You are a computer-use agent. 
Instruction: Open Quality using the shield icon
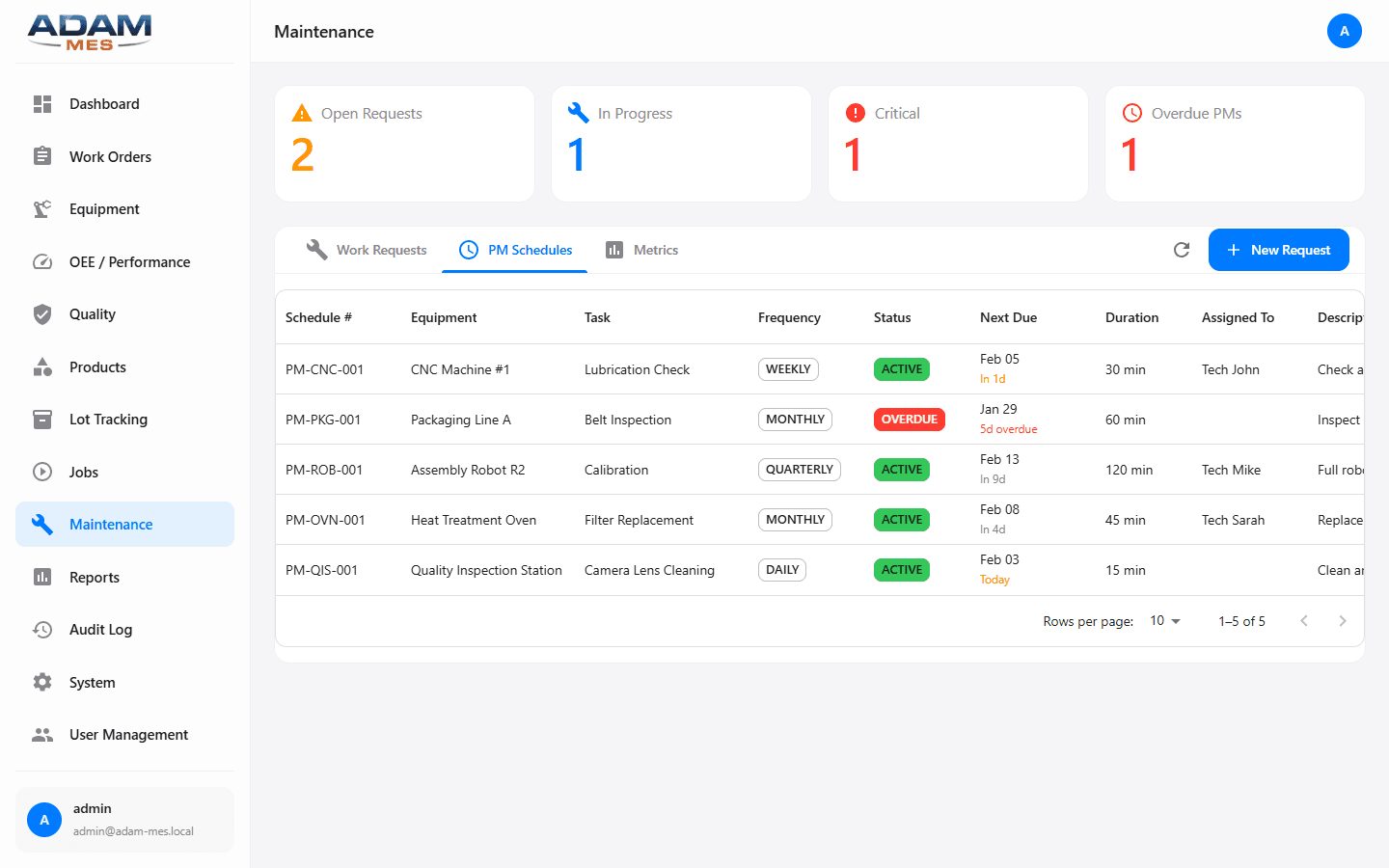click(x=42, y=313)
